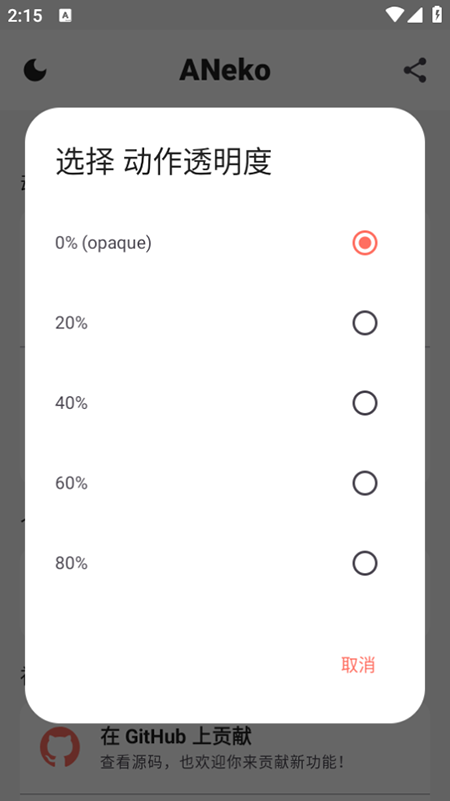The image size is (450, 801).
Task: Click the 选择 动作透明度 dialog title
Action: tap(163, 161)
